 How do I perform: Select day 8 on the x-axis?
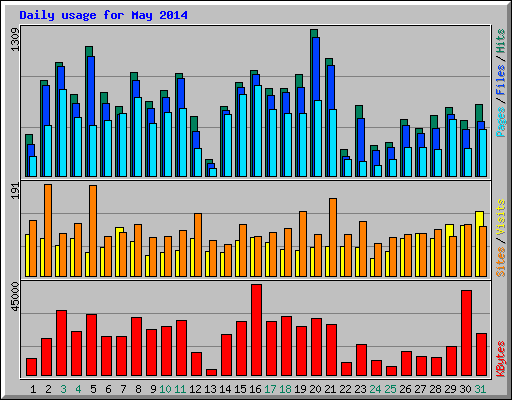point(138,389)
